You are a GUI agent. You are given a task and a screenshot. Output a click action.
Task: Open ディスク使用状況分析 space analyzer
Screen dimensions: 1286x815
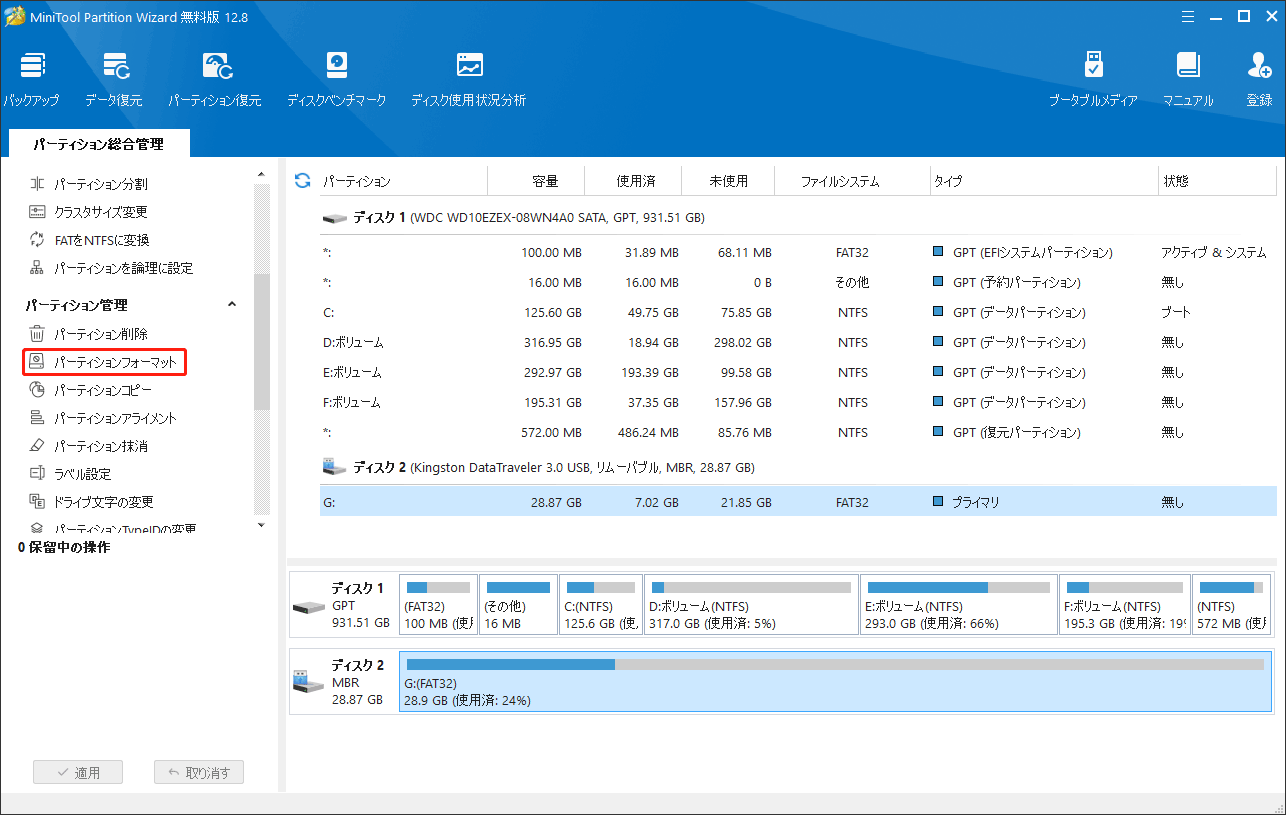coord(469,80)
